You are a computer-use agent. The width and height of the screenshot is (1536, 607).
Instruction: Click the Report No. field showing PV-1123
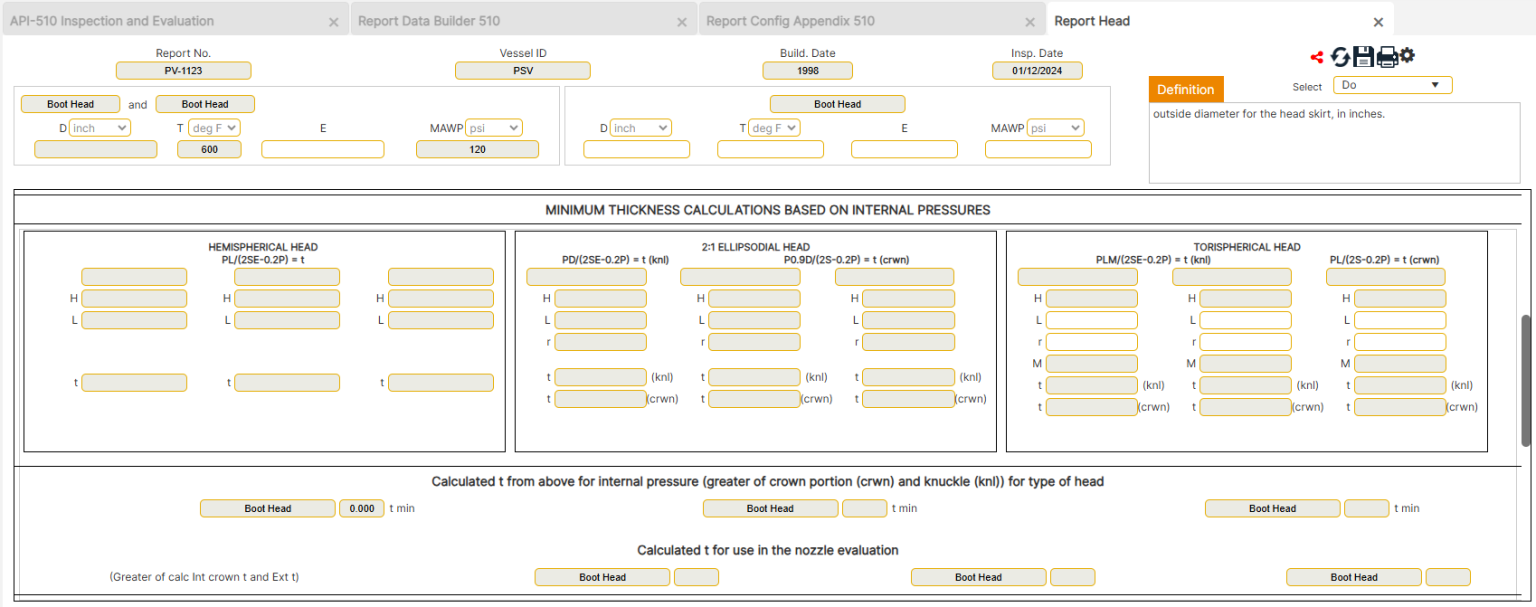(184, 70)
